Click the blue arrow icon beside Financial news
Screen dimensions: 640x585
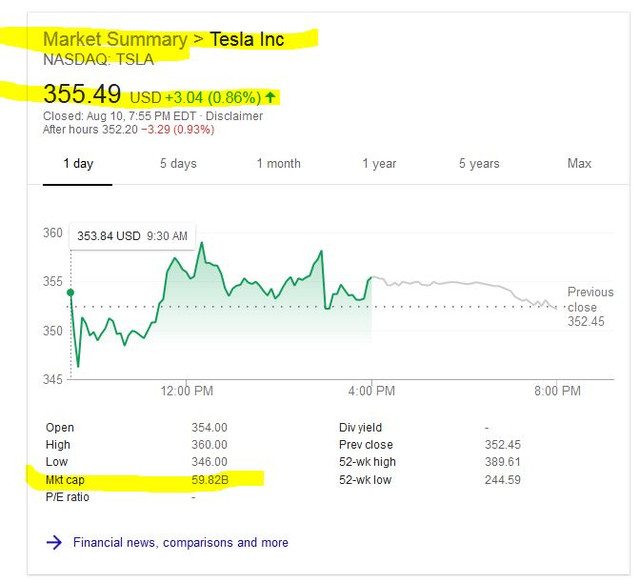pyautogui.click(x=53, y=542)
